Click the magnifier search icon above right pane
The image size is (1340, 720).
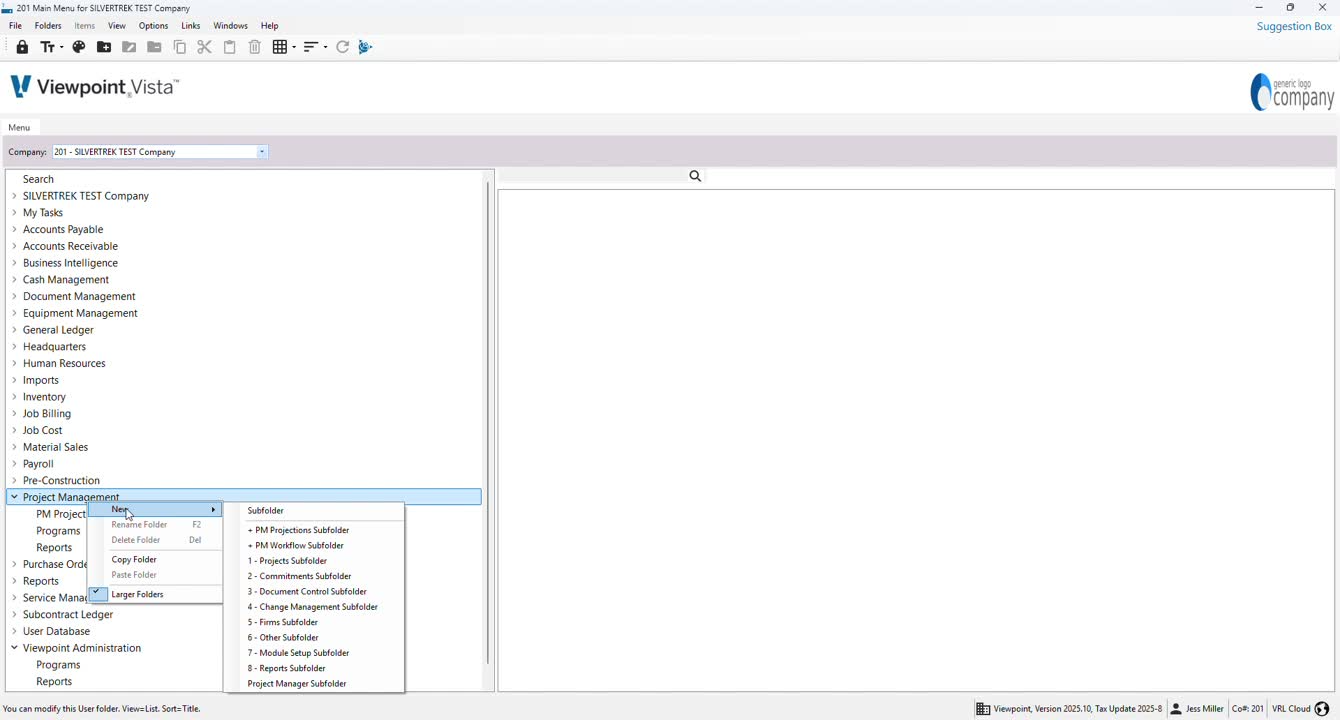tap(695, 176)
